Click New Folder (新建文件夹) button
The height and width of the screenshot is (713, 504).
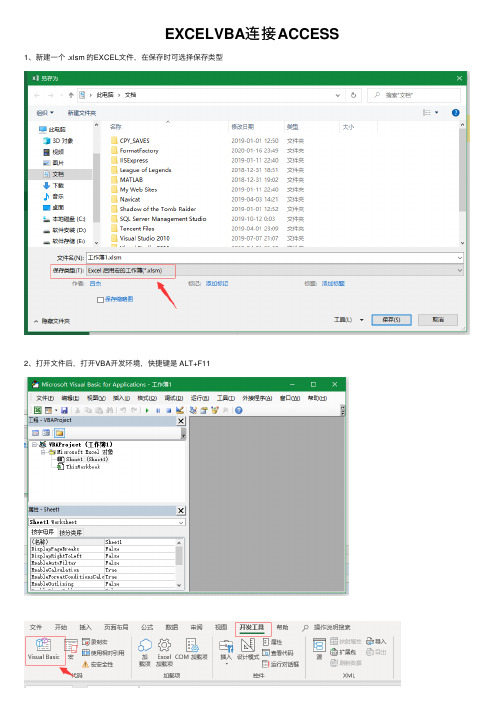coord(82,113)
